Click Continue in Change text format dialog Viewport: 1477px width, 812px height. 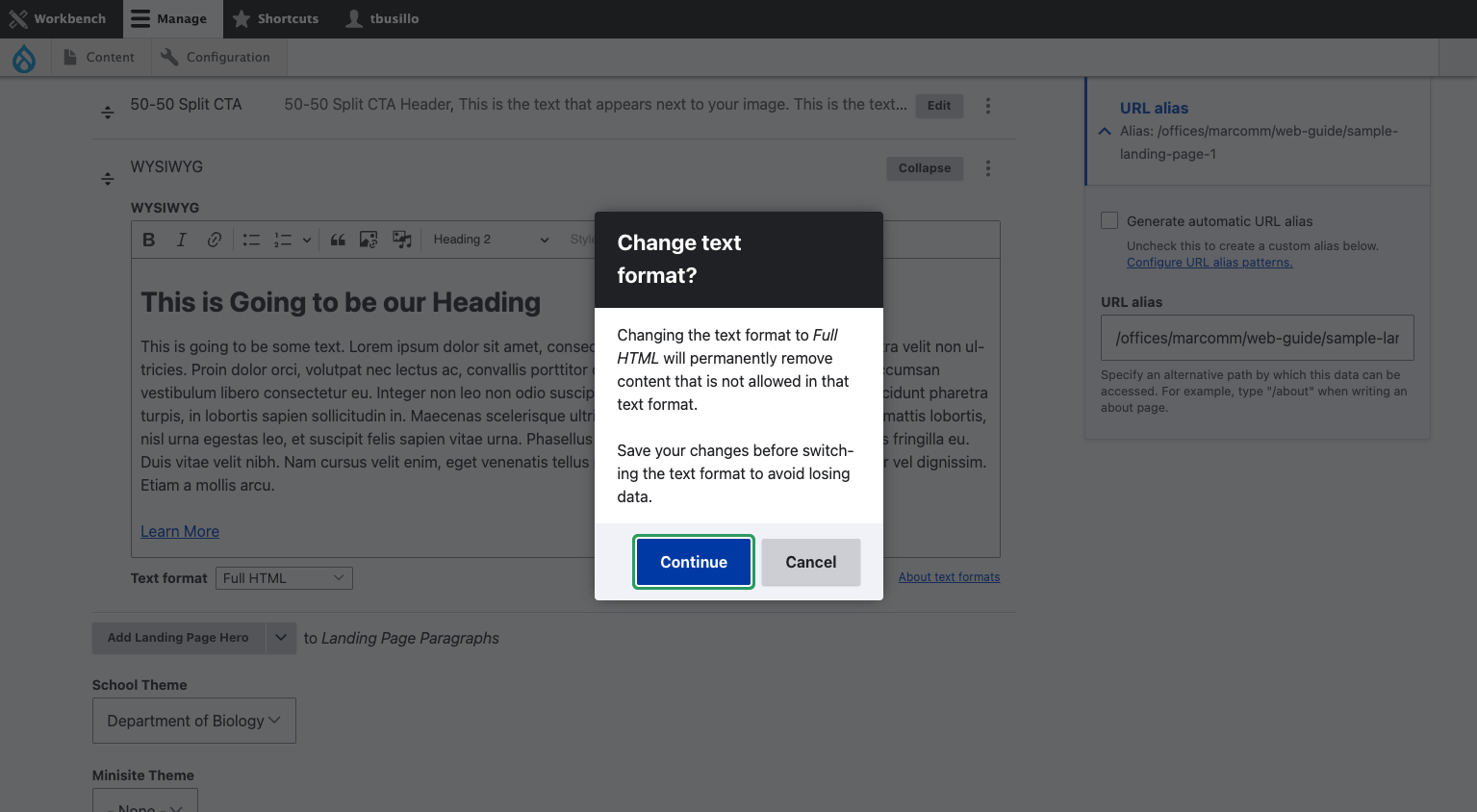coord(694,562)
